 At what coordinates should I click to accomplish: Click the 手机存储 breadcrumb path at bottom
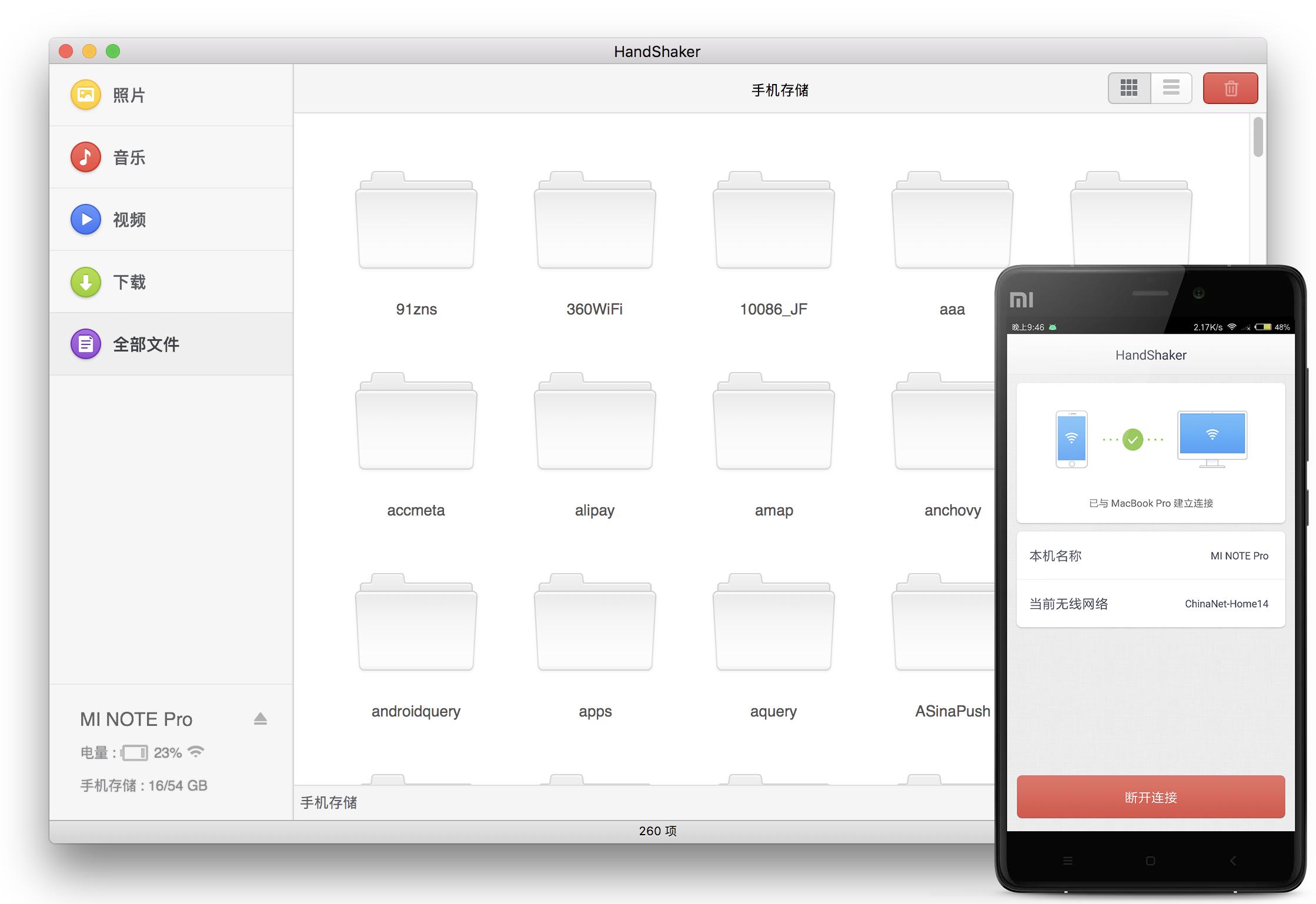coord(329,802)
